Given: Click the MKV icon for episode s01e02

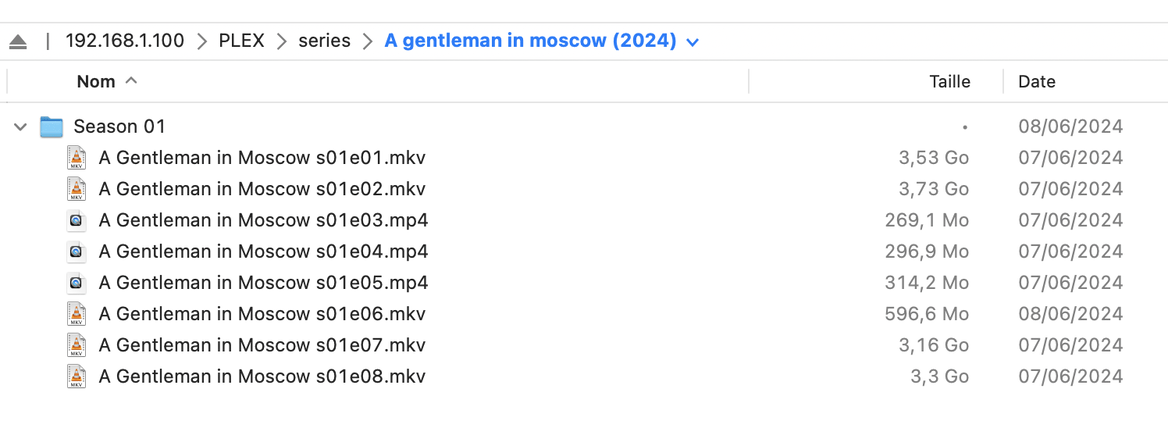Looking at the screenshot, I should point(76,189).
